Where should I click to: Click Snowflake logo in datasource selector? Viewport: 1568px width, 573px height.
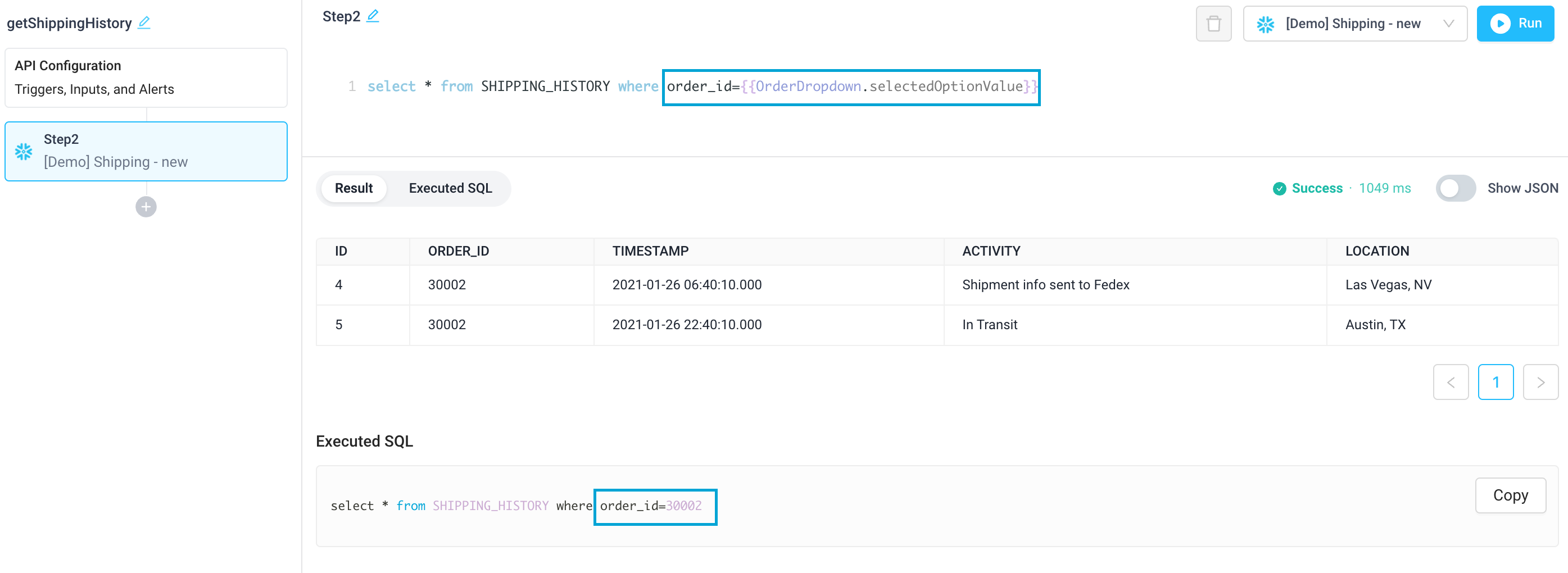point(1266,24)
